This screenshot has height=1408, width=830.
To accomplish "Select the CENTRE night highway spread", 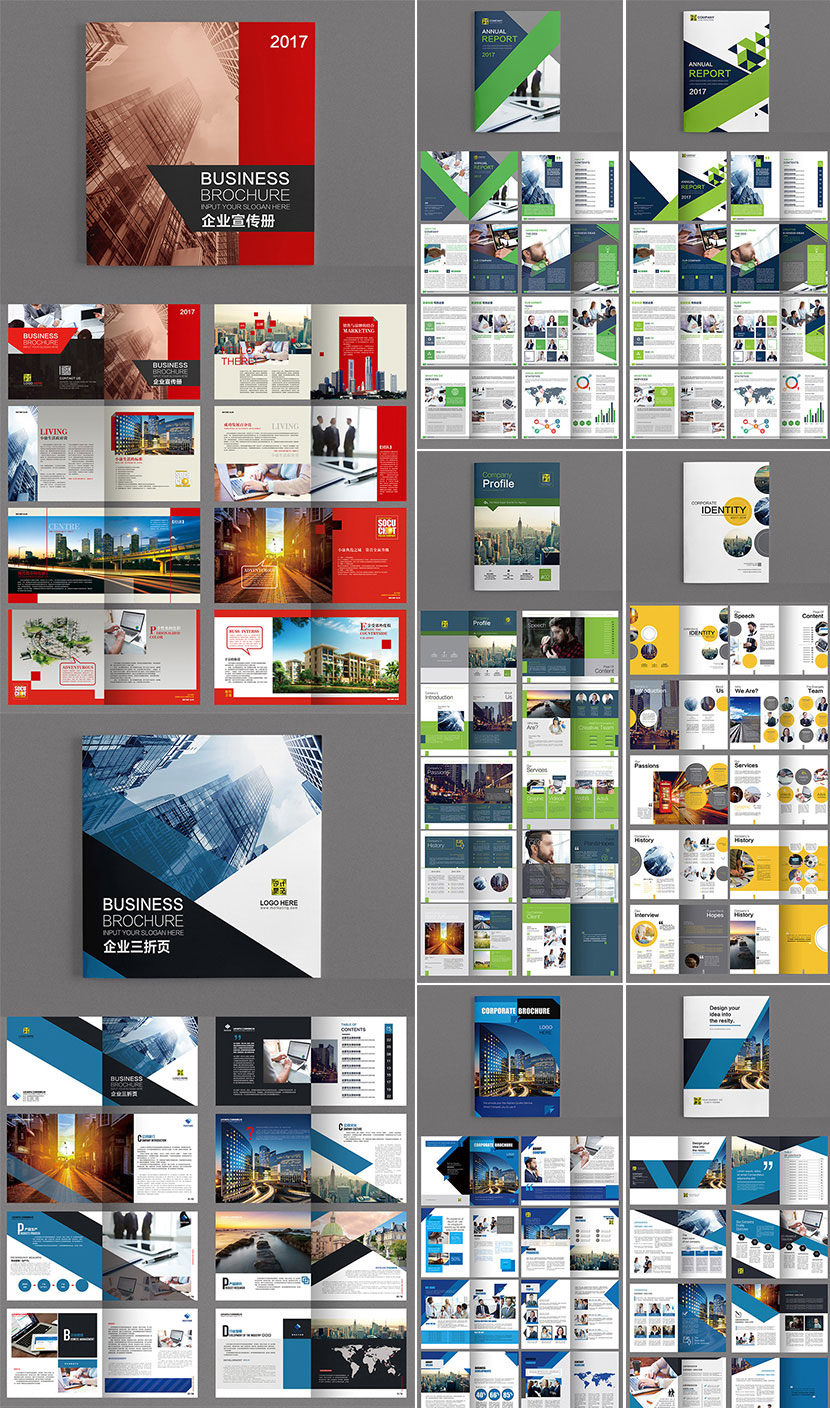I will [104, 556].
